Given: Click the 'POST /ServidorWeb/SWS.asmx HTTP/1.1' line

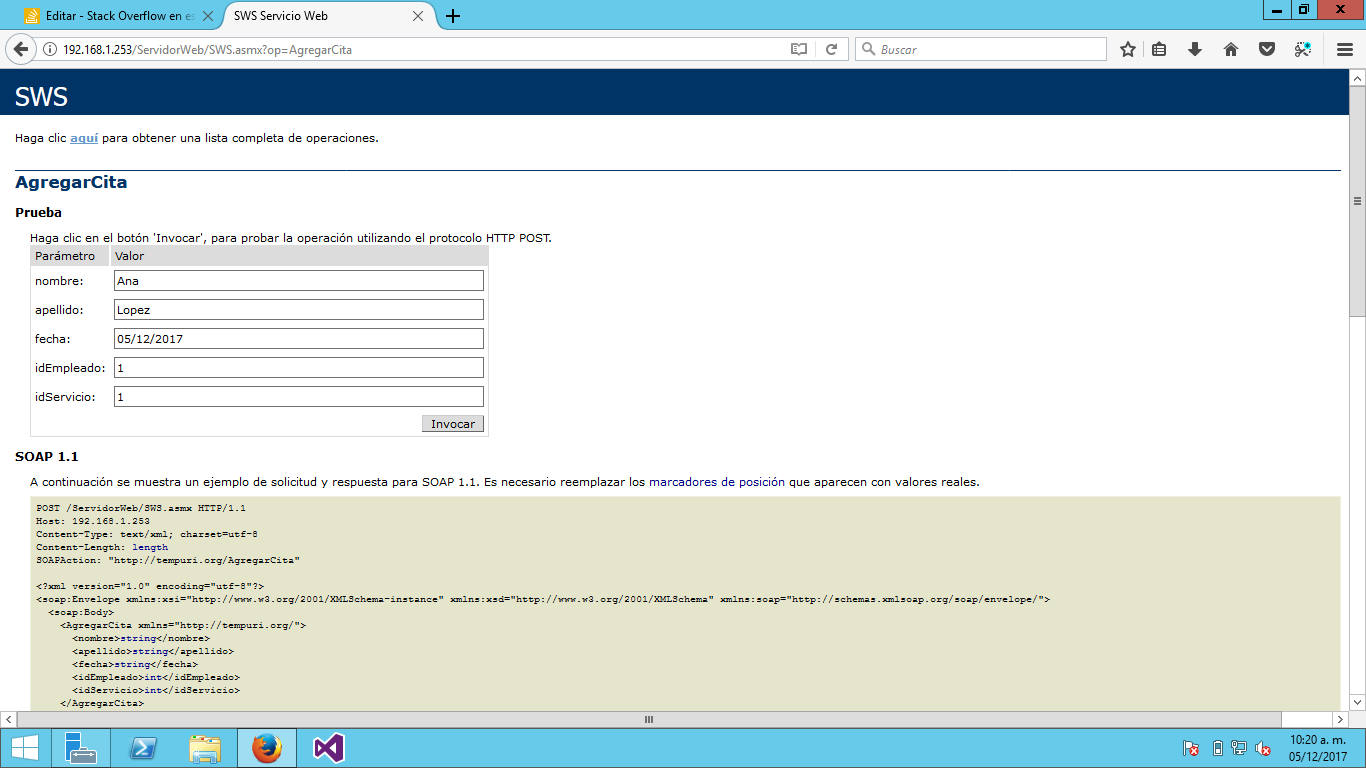Looking at the screenshot, I should 141,508.
